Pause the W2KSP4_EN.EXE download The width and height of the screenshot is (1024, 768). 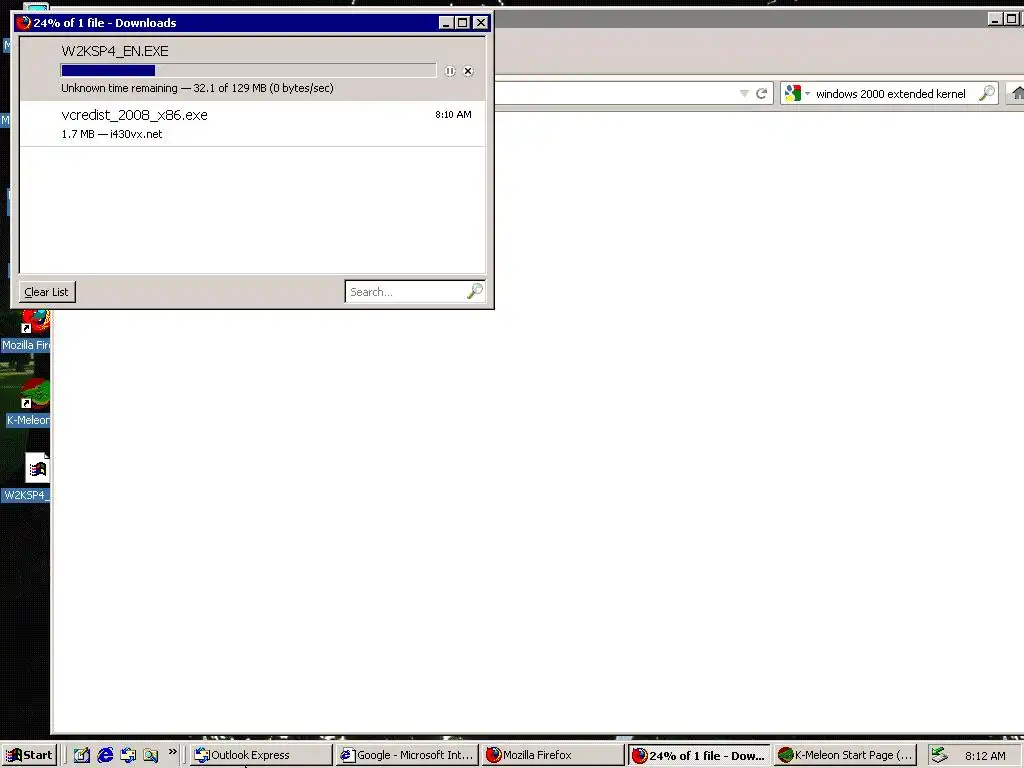450,71
